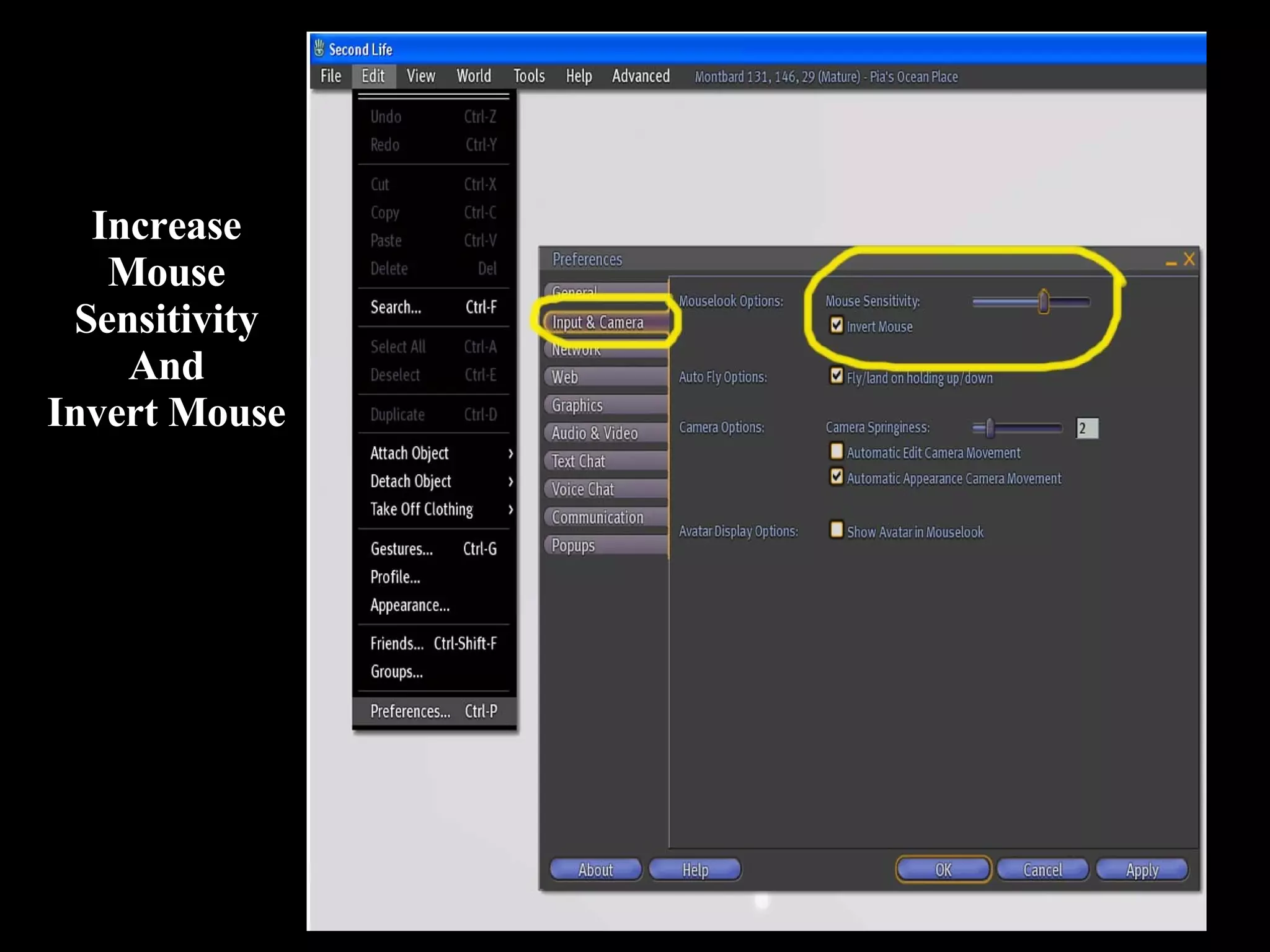
Task: Expand the Attach Object submenu arrow
Action: 510,454
